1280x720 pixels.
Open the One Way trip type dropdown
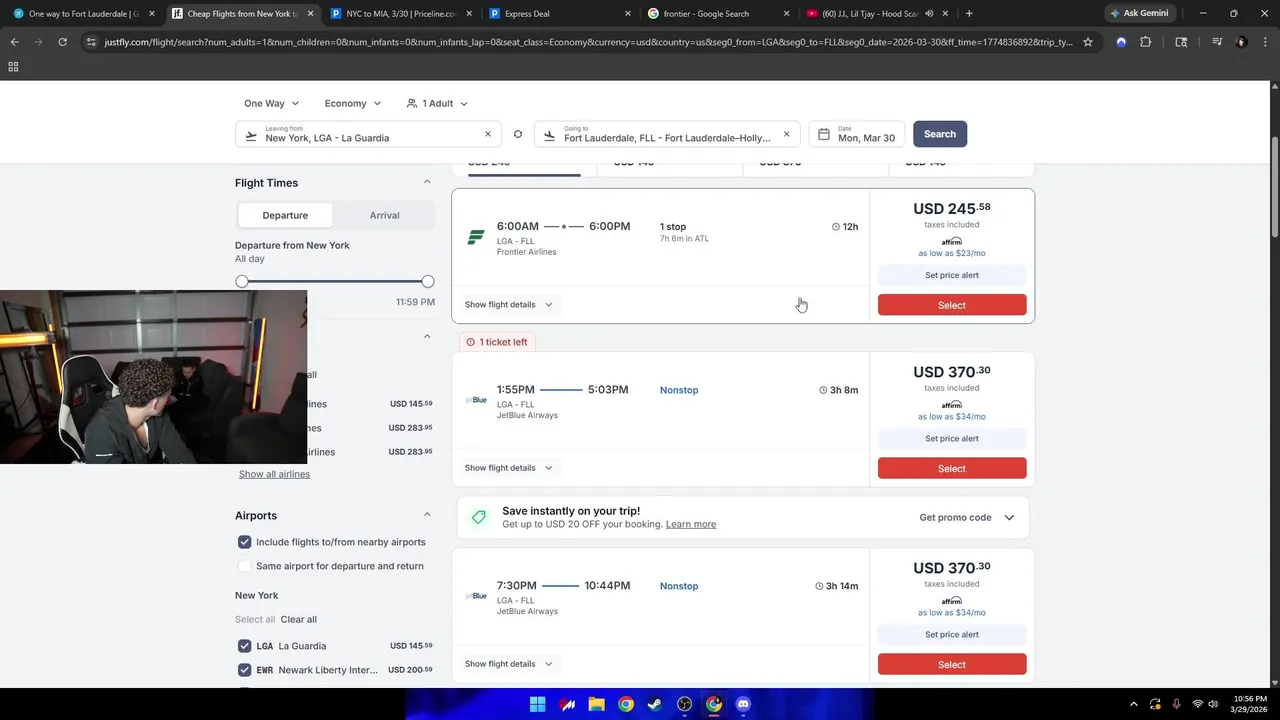pyautogui.click(x=272, y=103)
